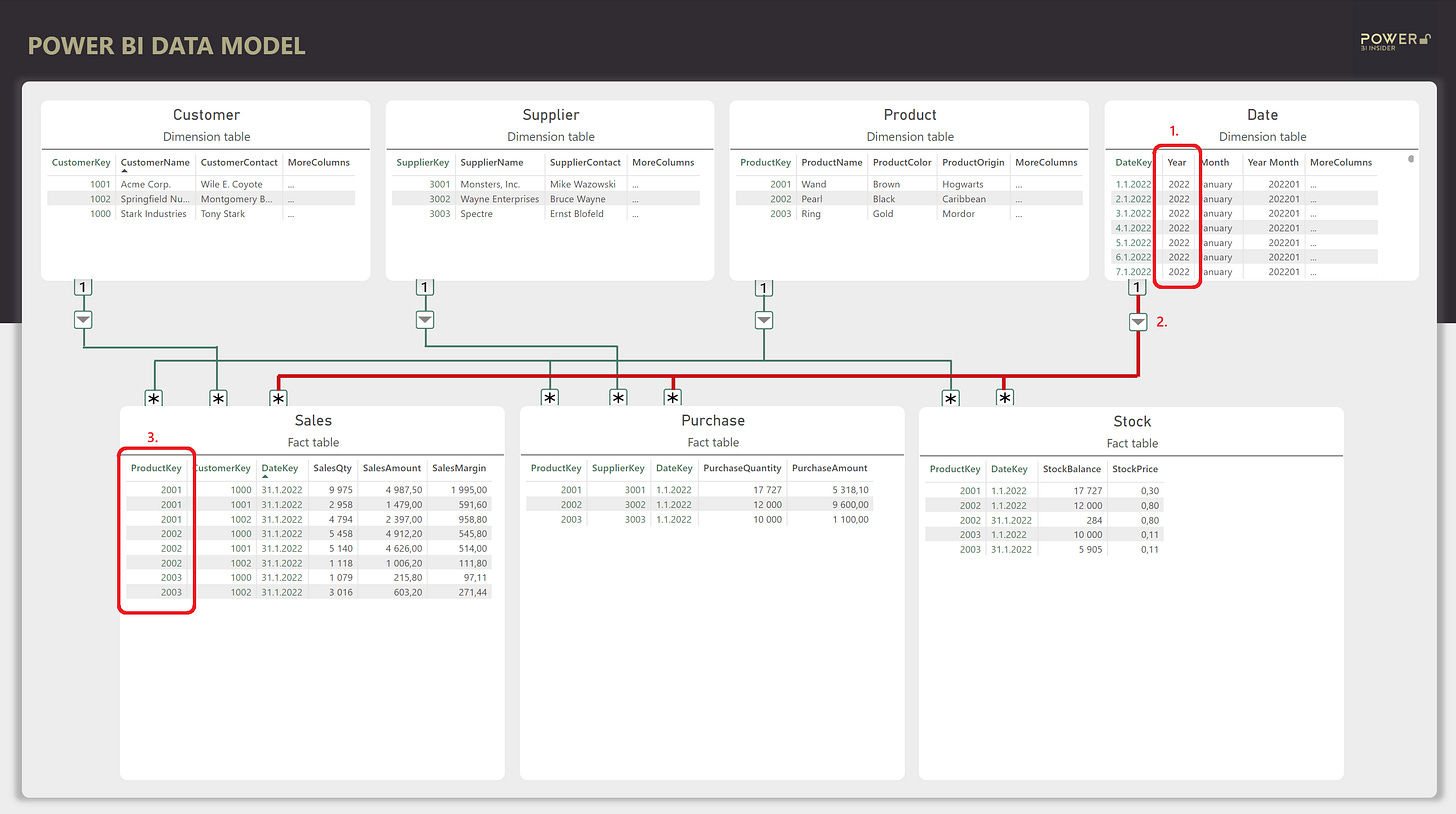The image size is (1456, 814).
Task: Click PurchaseQuantity column header
Action: tap(741, 468)
